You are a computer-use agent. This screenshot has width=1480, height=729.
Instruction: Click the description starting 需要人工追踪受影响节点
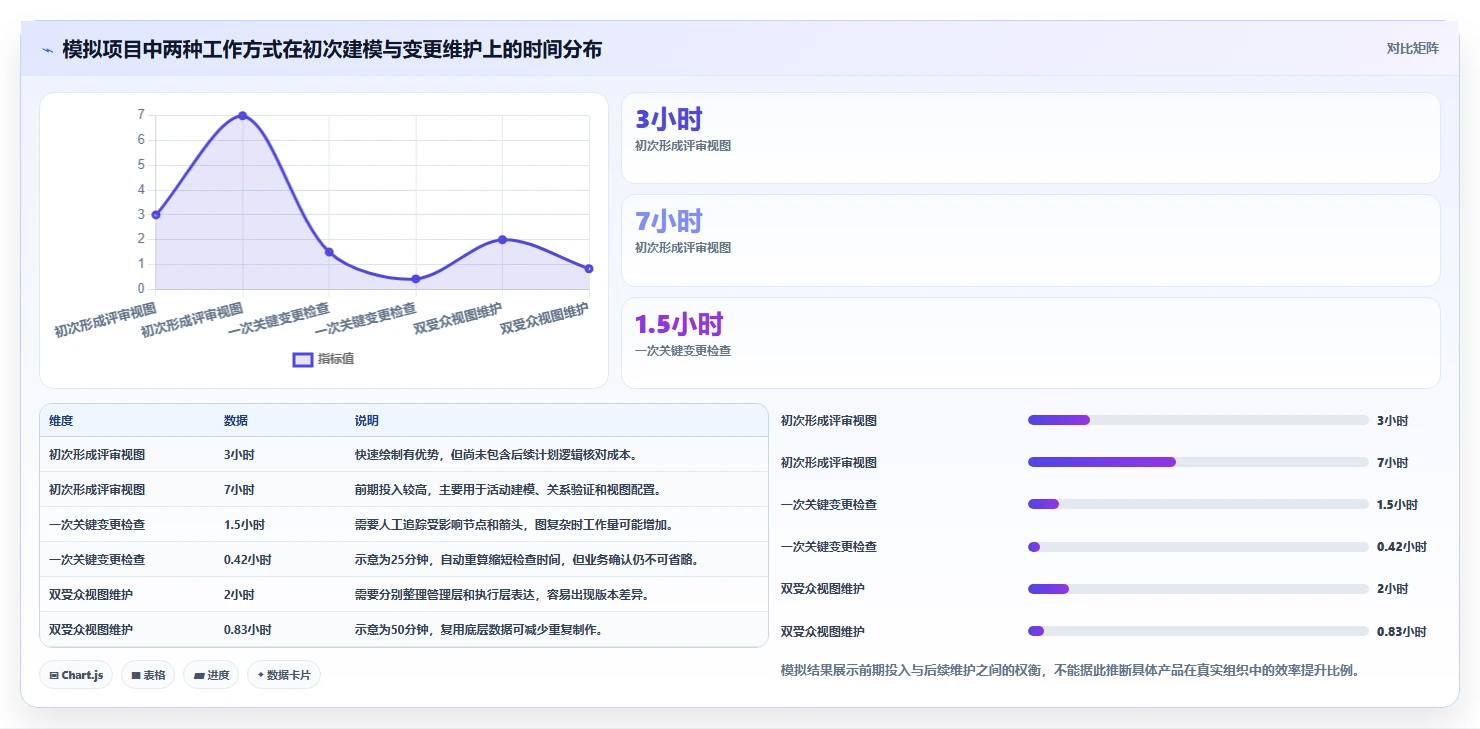point(514,525)
